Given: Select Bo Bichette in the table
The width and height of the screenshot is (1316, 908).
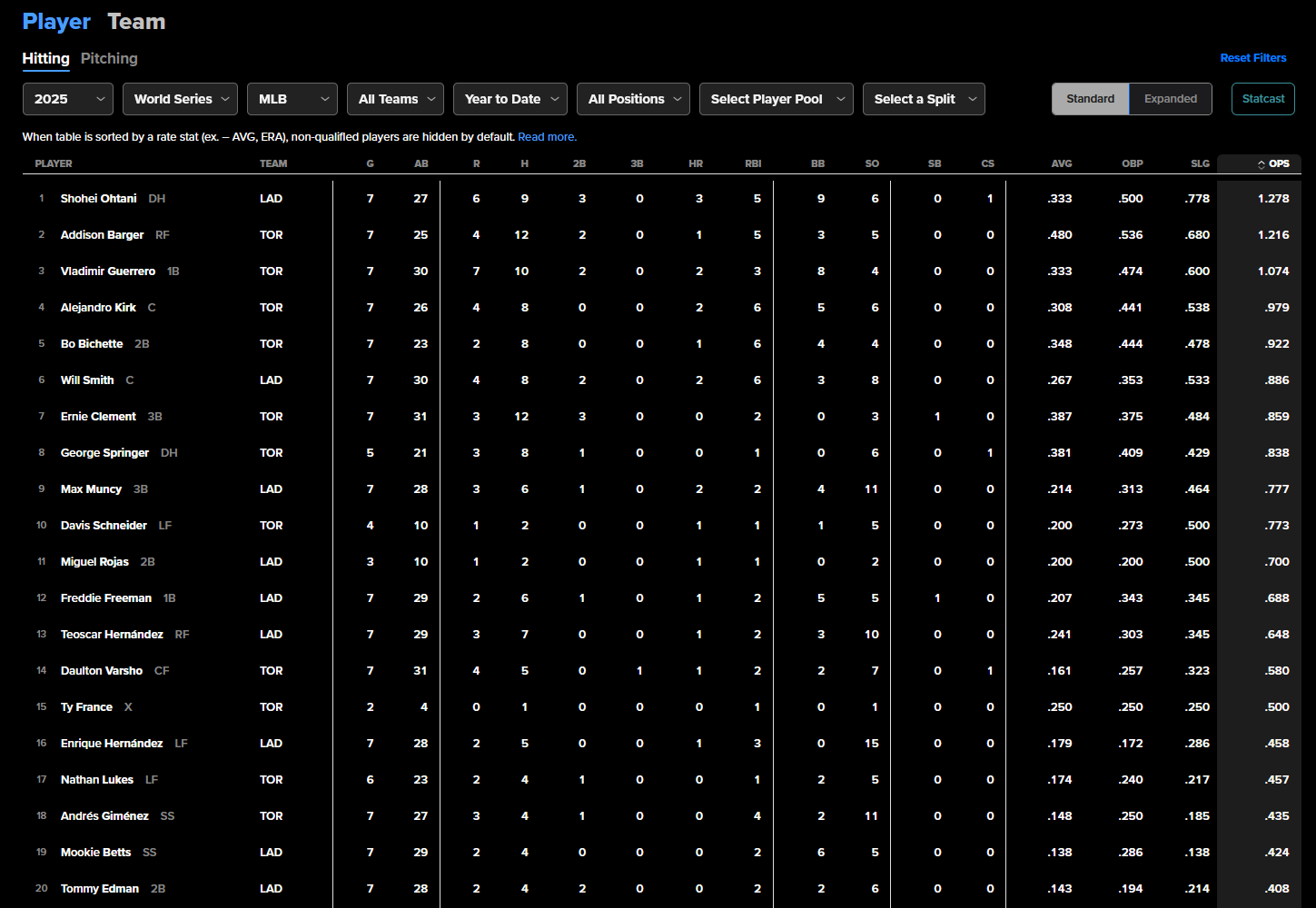Looking at the screenshot, I should coord(92,344).
